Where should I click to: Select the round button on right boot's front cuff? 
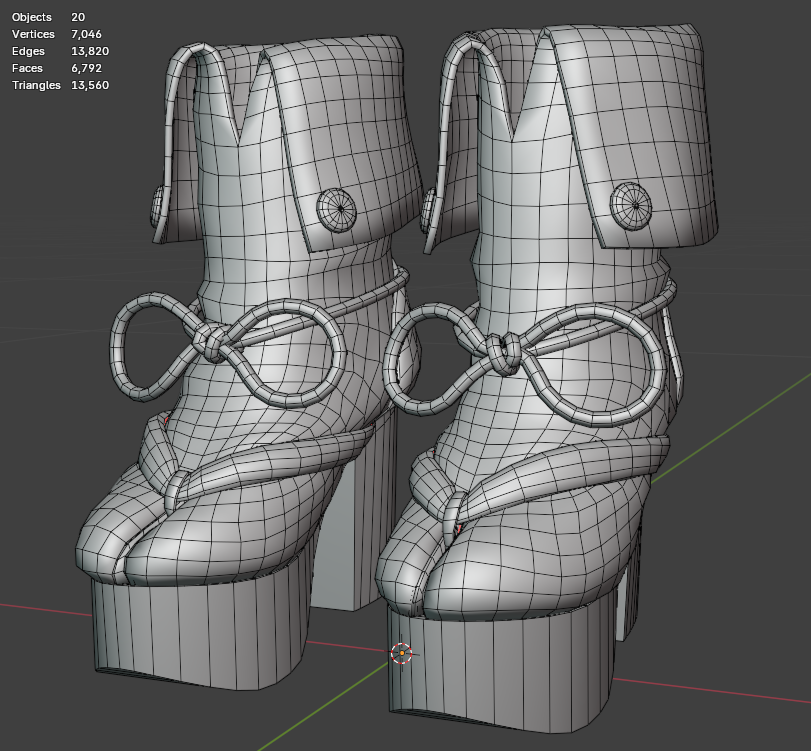click(x=631, y=205)
